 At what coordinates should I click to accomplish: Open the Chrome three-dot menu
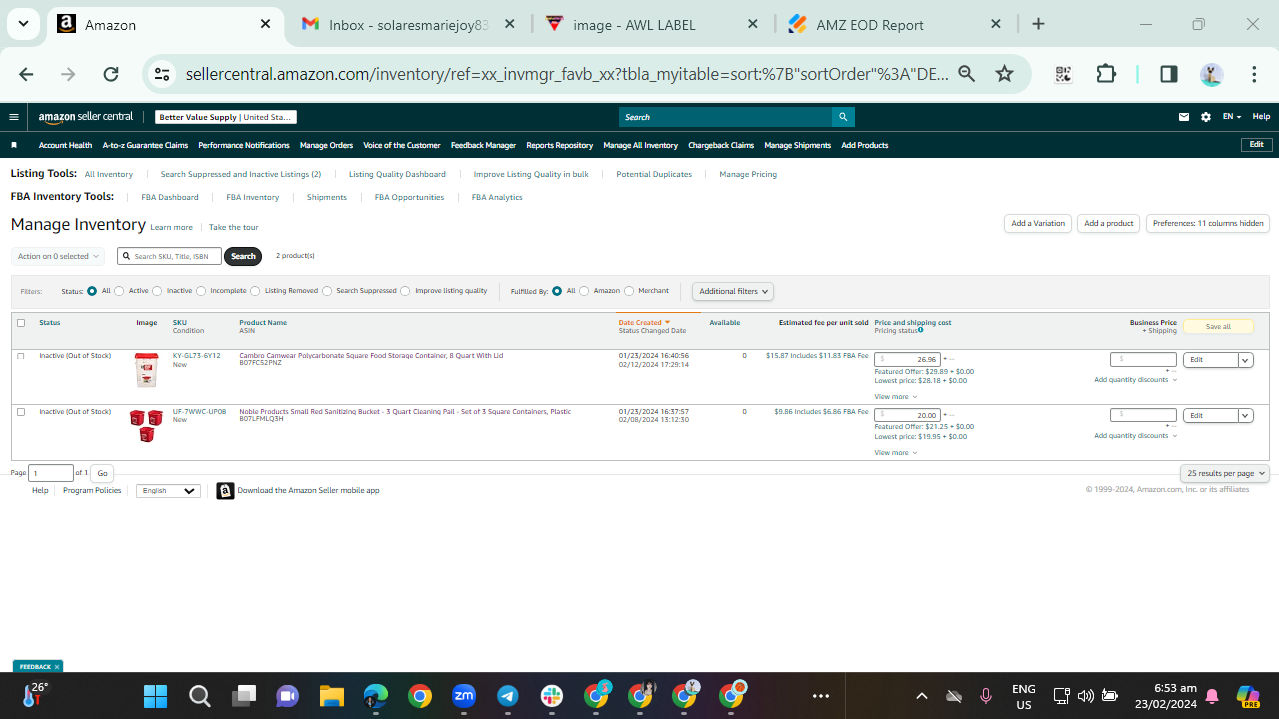coord(1254,74)
